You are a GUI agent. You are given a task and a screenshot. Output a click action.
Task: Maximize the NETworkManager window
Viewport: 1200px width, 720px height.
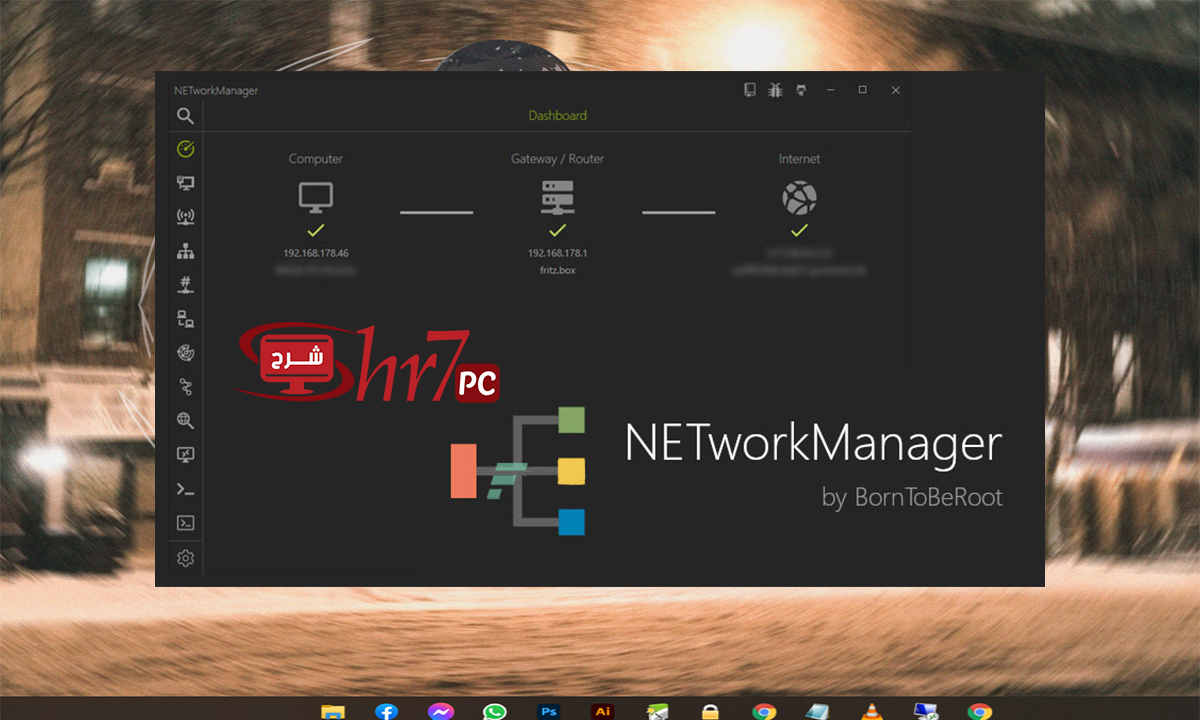pos(862,90)
